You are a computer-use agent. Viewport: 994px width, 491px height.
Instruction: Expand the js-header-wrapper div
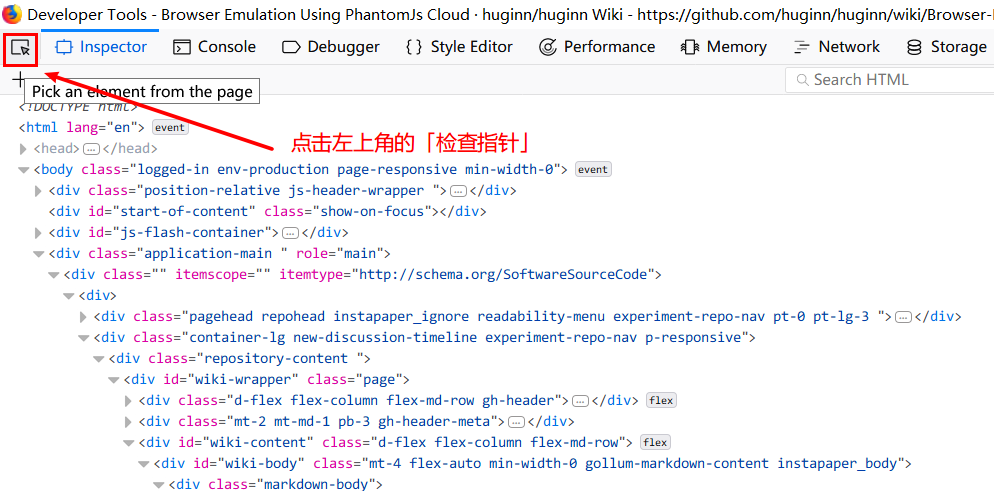coord(39,191)
